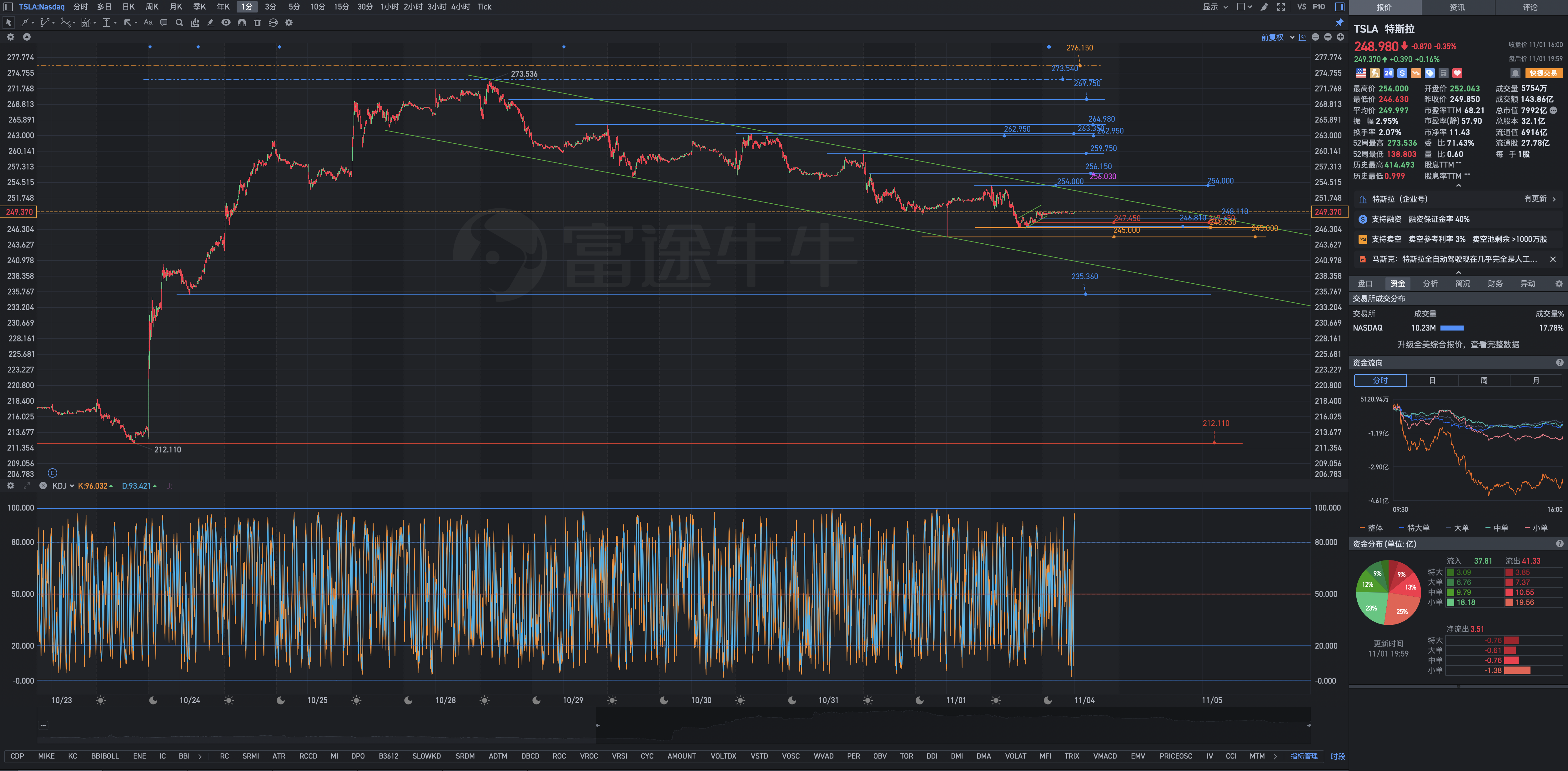Open the X,Y axis settings icon
The image size is (1568, 771).
[1302, 37]
